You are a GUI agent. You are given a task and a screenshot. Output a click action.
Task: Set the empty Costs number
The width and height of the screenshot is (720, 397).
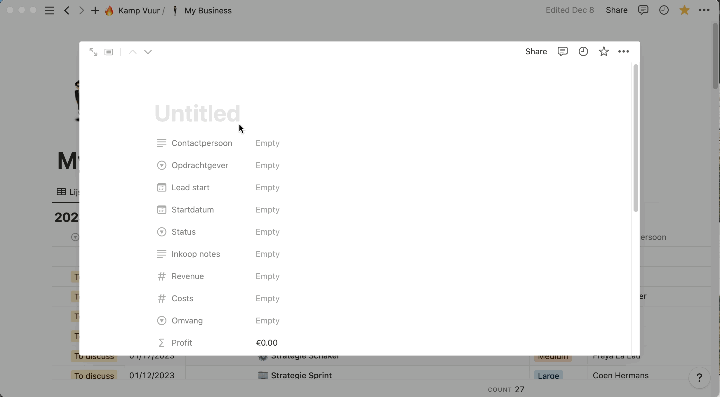(267, 298)
